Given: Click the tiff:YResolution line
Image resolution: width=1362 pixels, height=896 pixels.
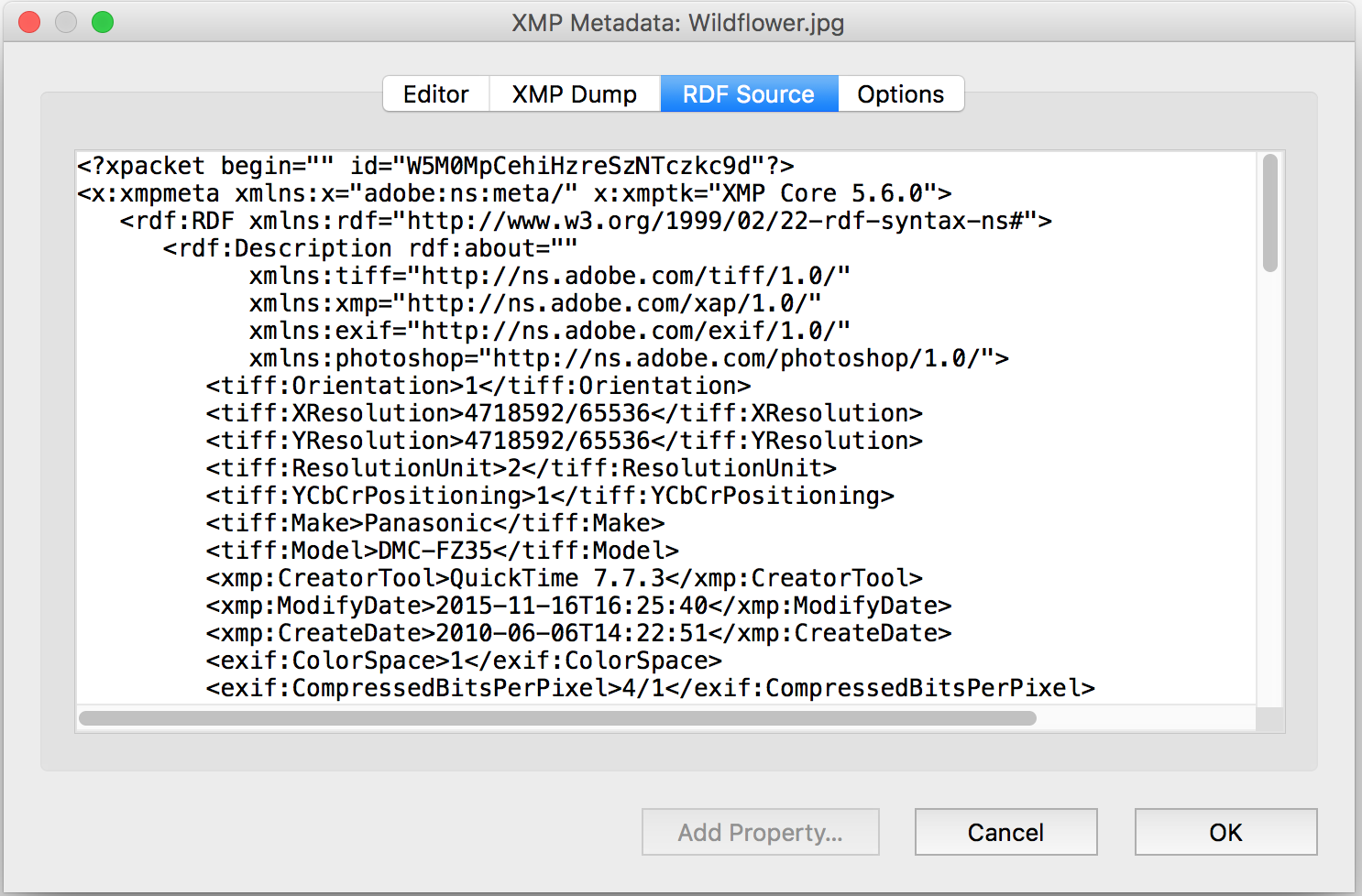Looking at the screenshot, I should click(x=565, y=441).
